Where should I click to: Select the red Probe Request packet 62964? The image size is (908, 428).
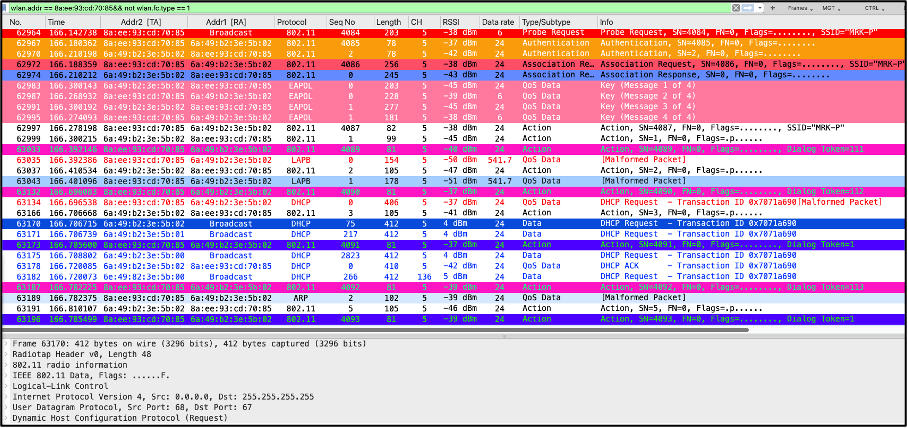(300, 33)
